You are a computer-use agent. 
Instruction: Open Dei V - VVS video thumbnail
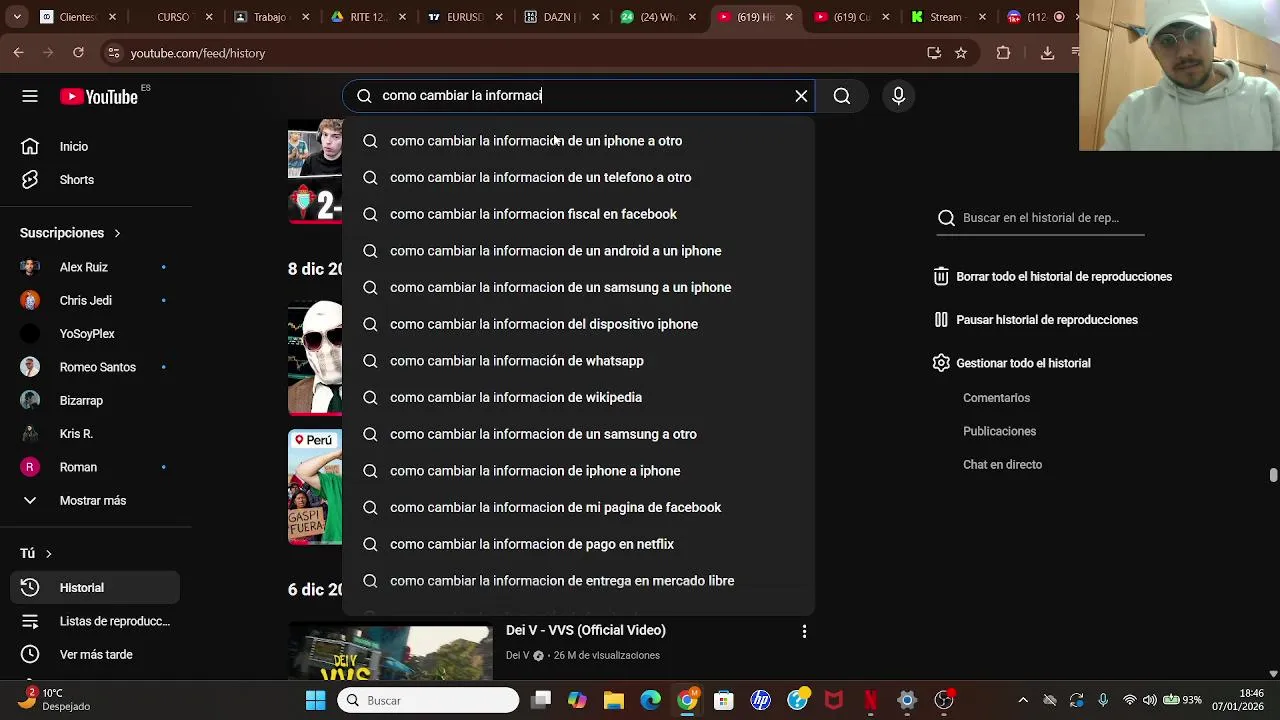[390, 652]
